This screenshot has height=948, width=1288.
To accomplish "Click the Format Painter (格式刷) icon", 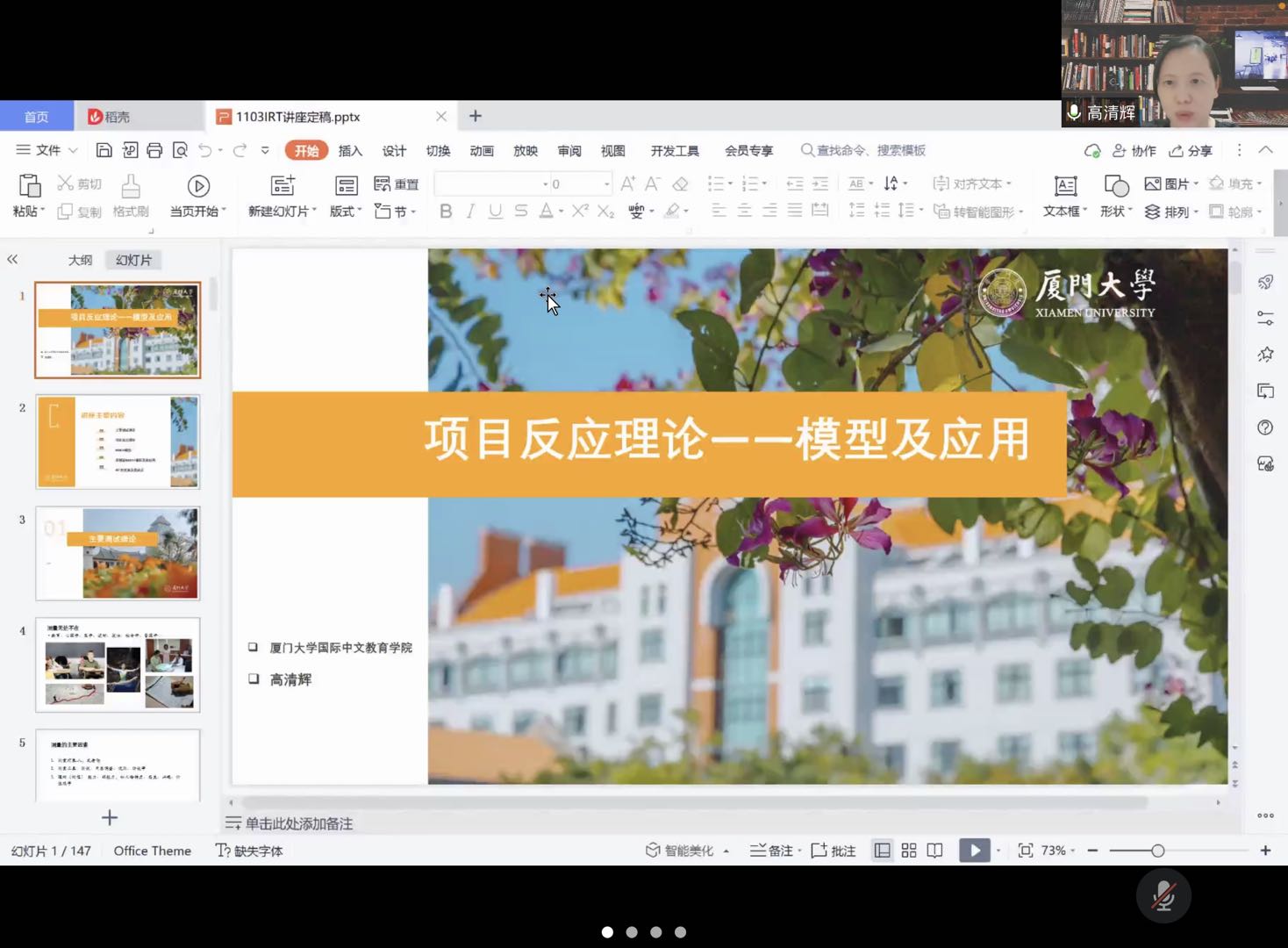I will [x=130, y=186].
